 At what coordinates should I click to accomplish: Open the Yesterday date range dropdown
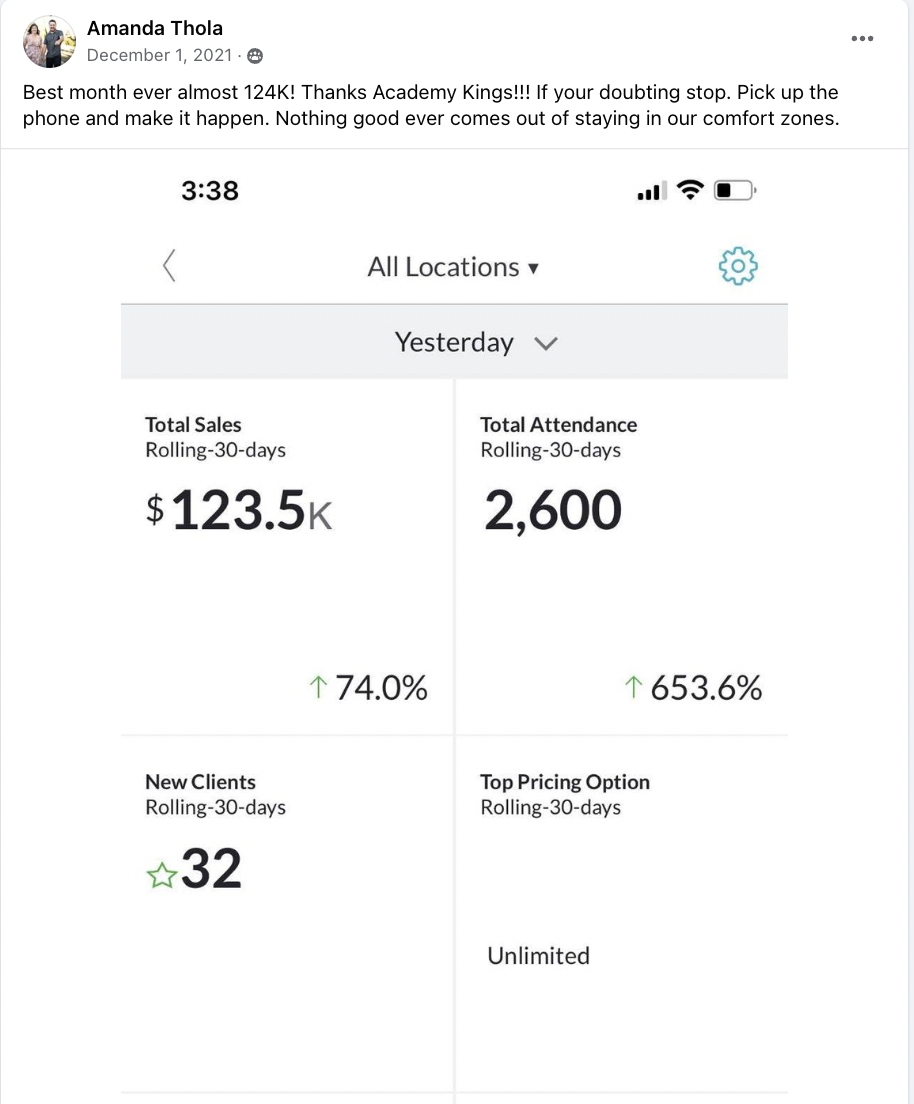(454, 342)
